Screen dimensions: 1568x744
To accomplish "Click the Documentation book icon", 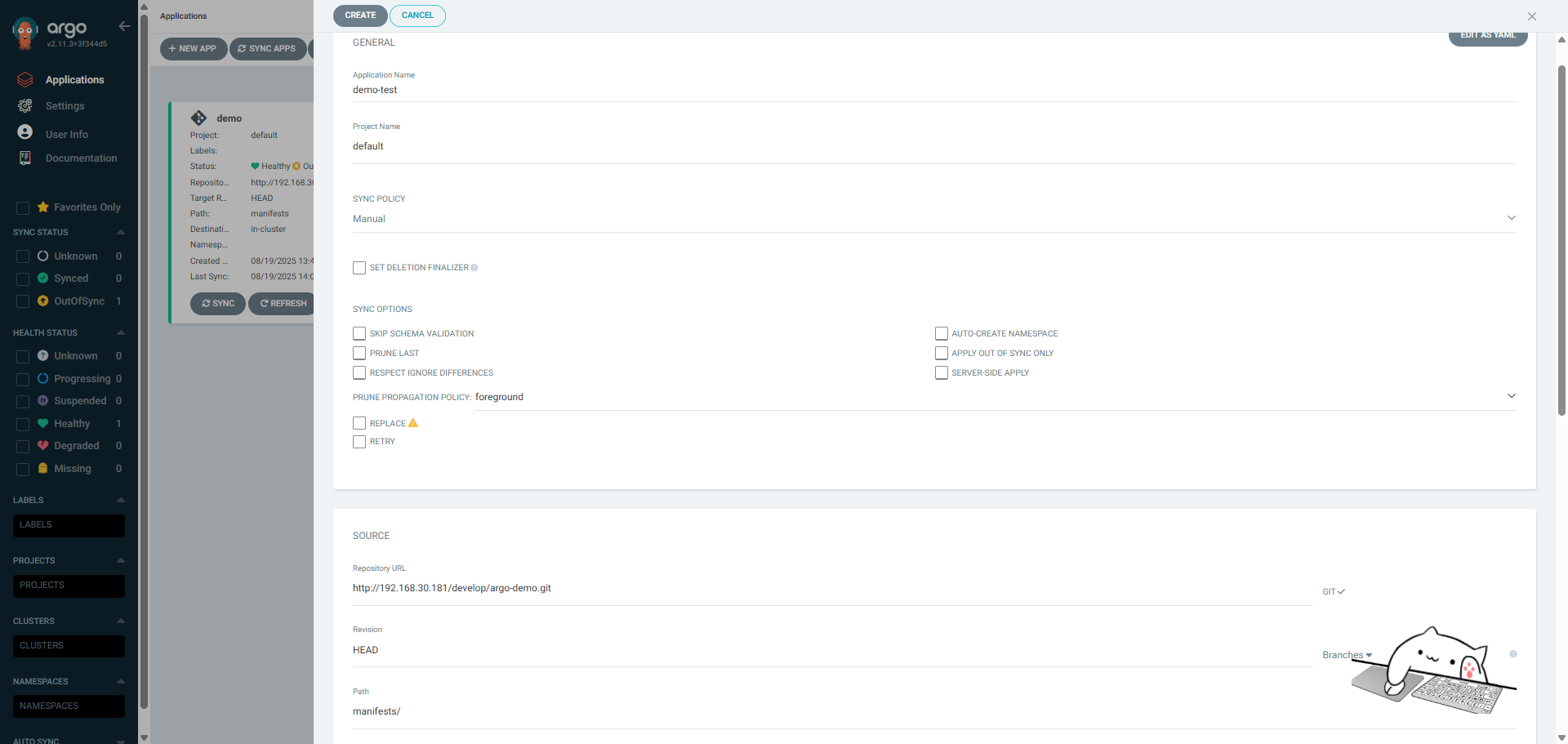I will tap(25, 158).
